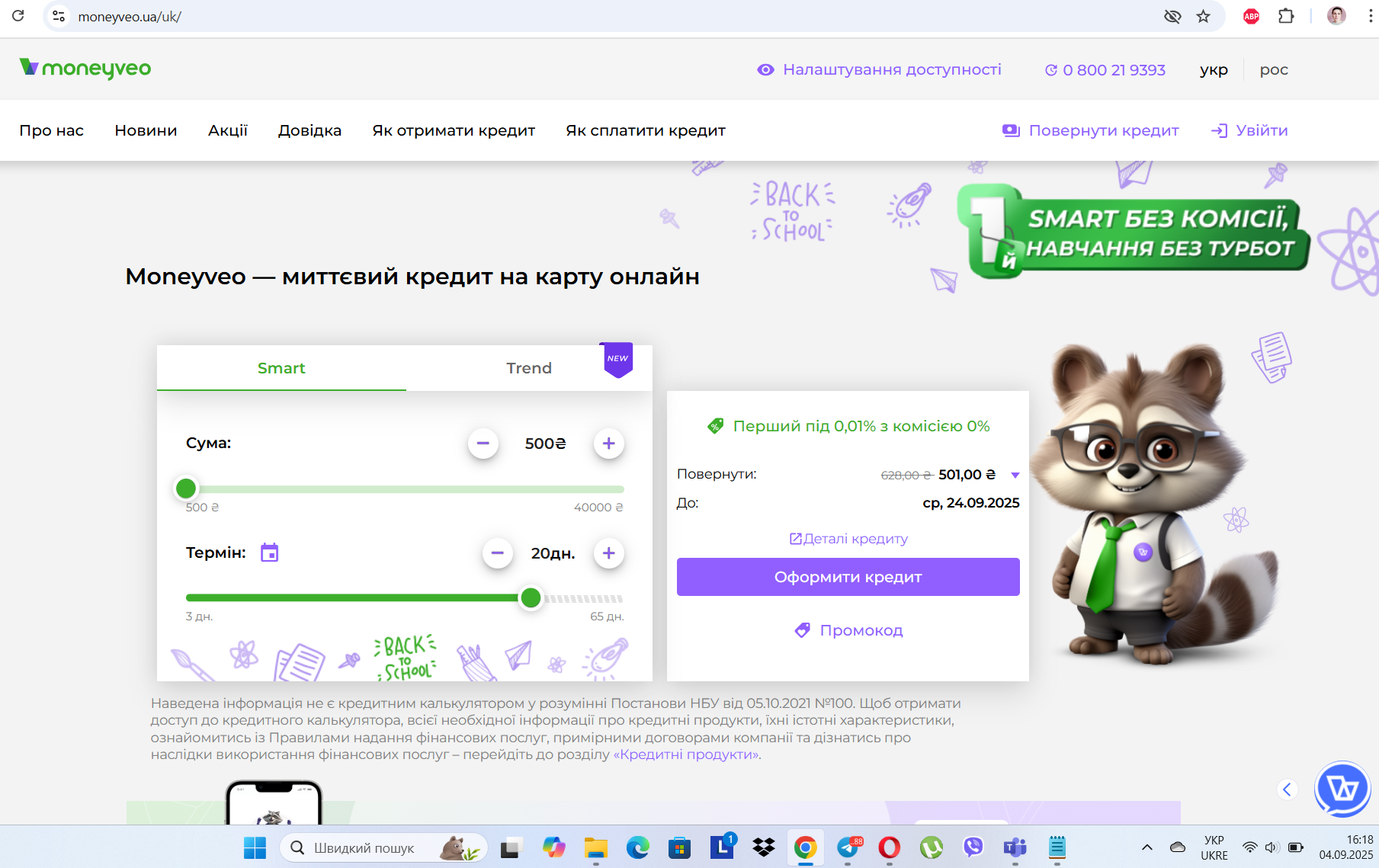1379x868 pixels.
Task: Open Microsoft Teams from the taskbar
Action: [x=1015, y=847]
